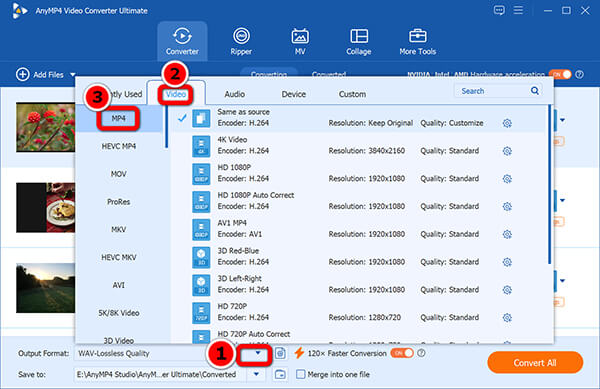Select 5K/8K Video format category
Image resolution: width=600 pixels, height=389 pixels.
[x=119, y=313]
